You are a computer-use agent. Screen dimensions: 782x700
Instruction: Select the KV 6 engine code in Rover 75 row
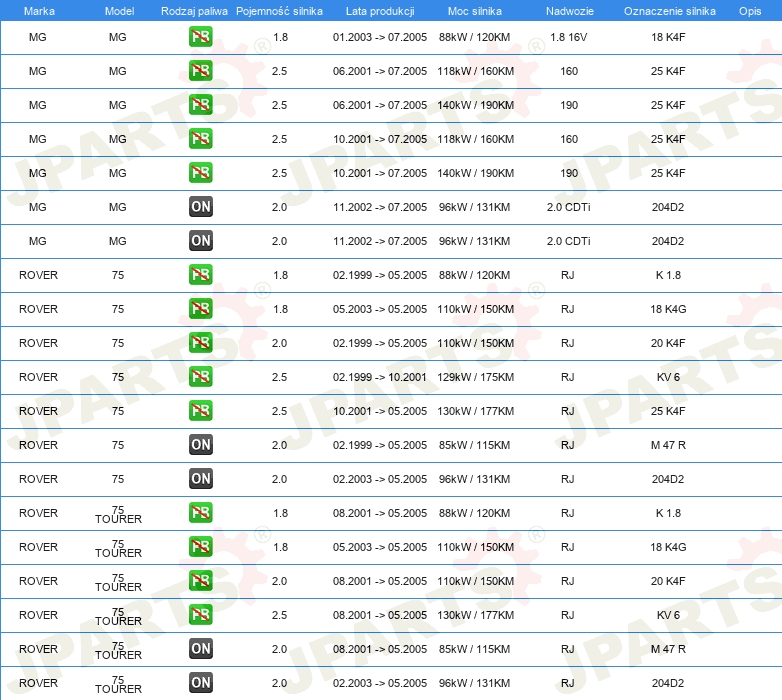click(668, 377)
